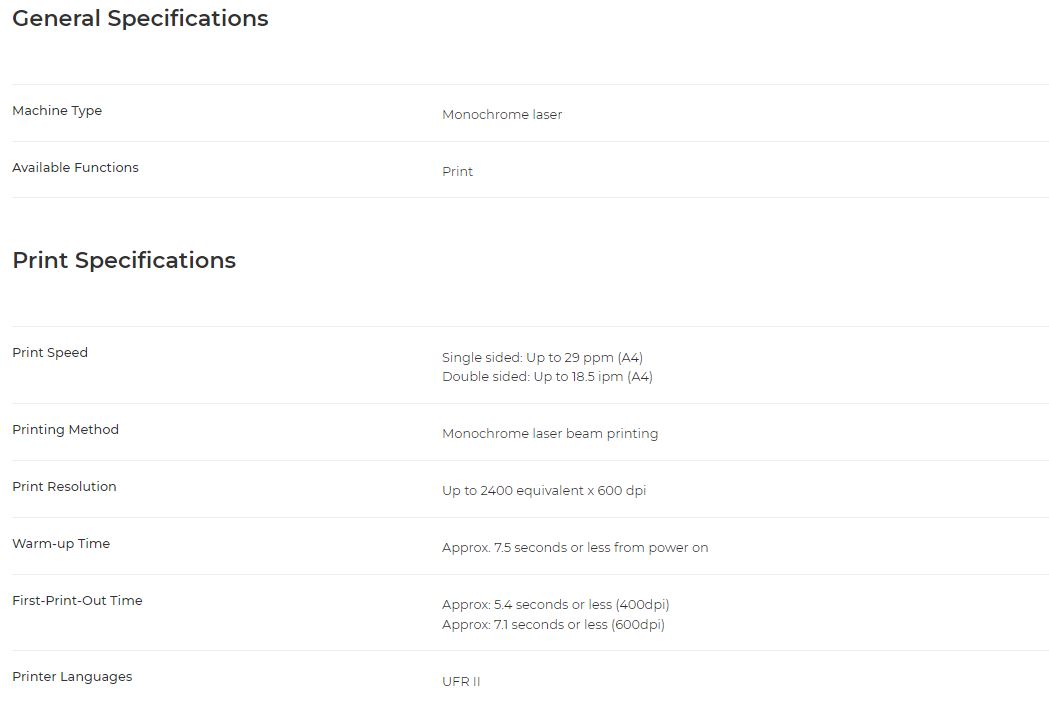Select the Machine Type label

pyautogui.click(x=57, y=110)
